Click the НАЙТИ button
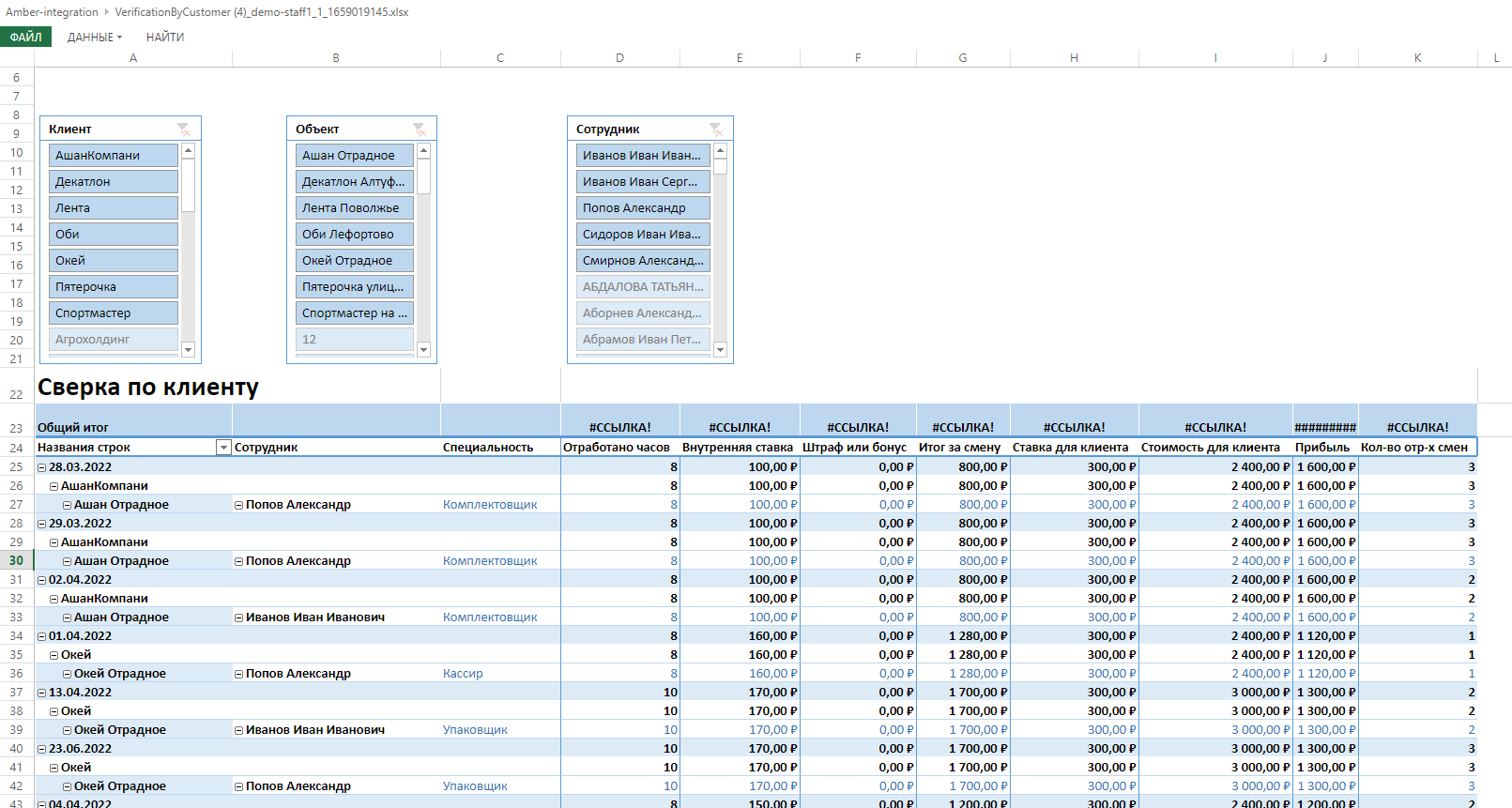Viewport: 1512px width, 808px height. coord(165,38)
